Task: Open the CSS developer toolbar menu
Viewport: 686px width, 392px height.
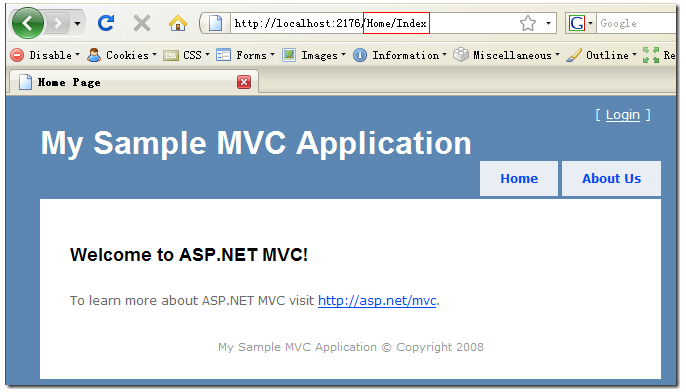Action: point(186,55)
